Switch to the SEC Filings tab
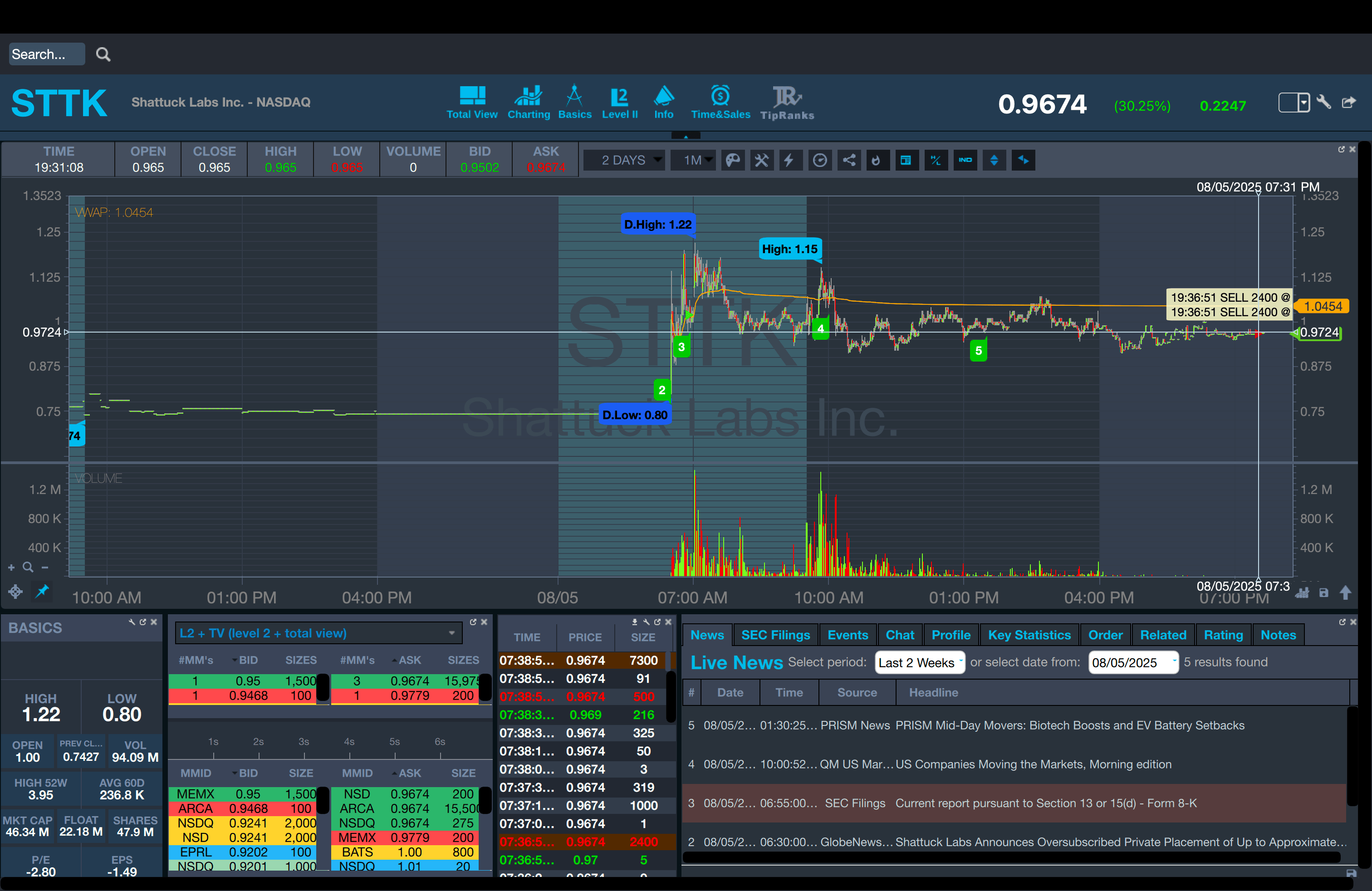The image size is (1372, 891). [775, 635]
